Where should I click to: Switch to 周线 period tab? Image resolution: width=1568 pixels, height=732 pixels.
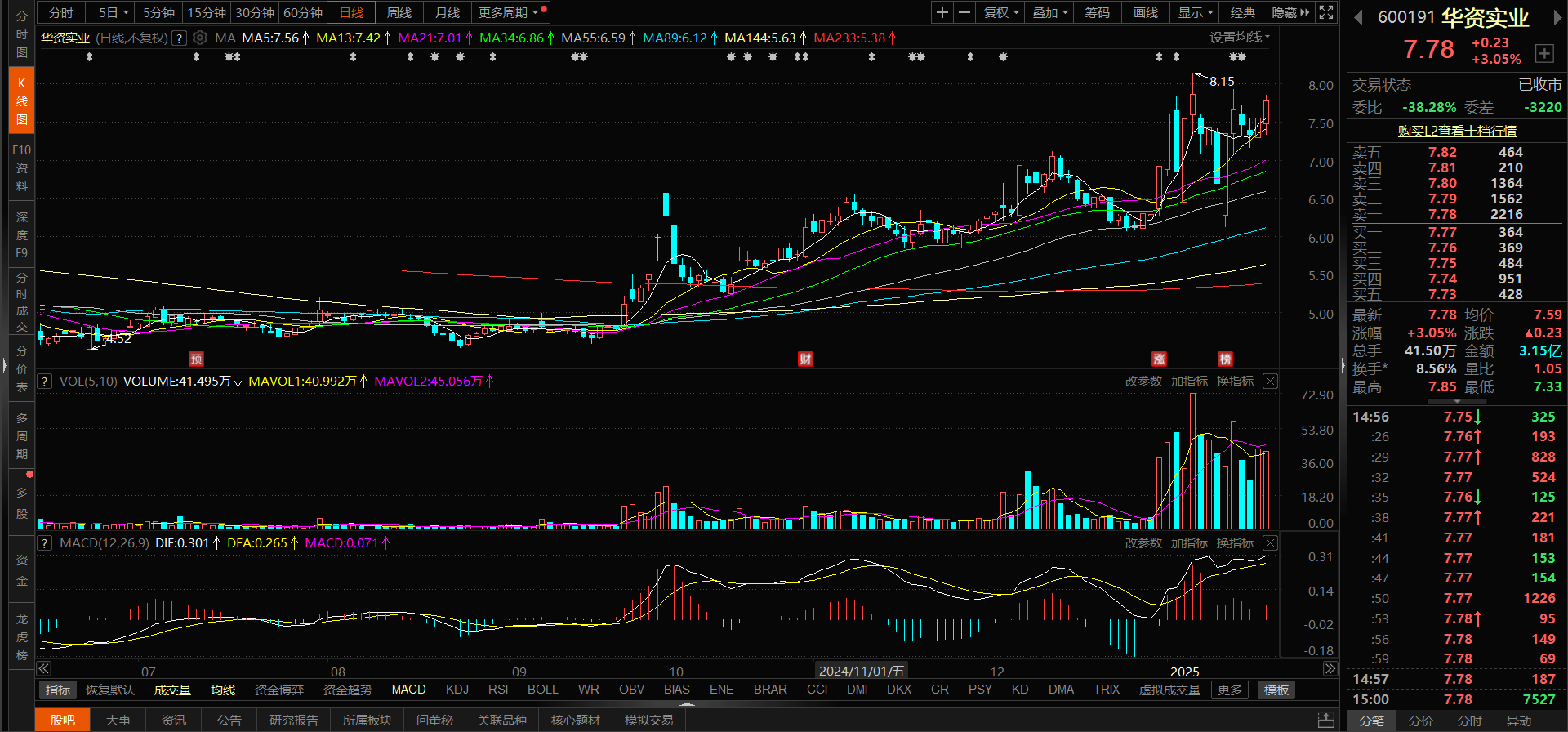399,12
